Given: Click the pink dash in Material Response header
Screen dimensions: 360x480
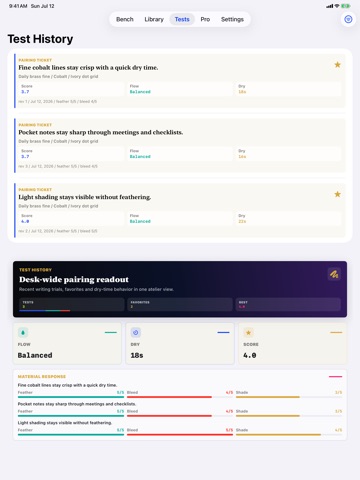Looking at the screenshot, I should (x=335, y=377).
